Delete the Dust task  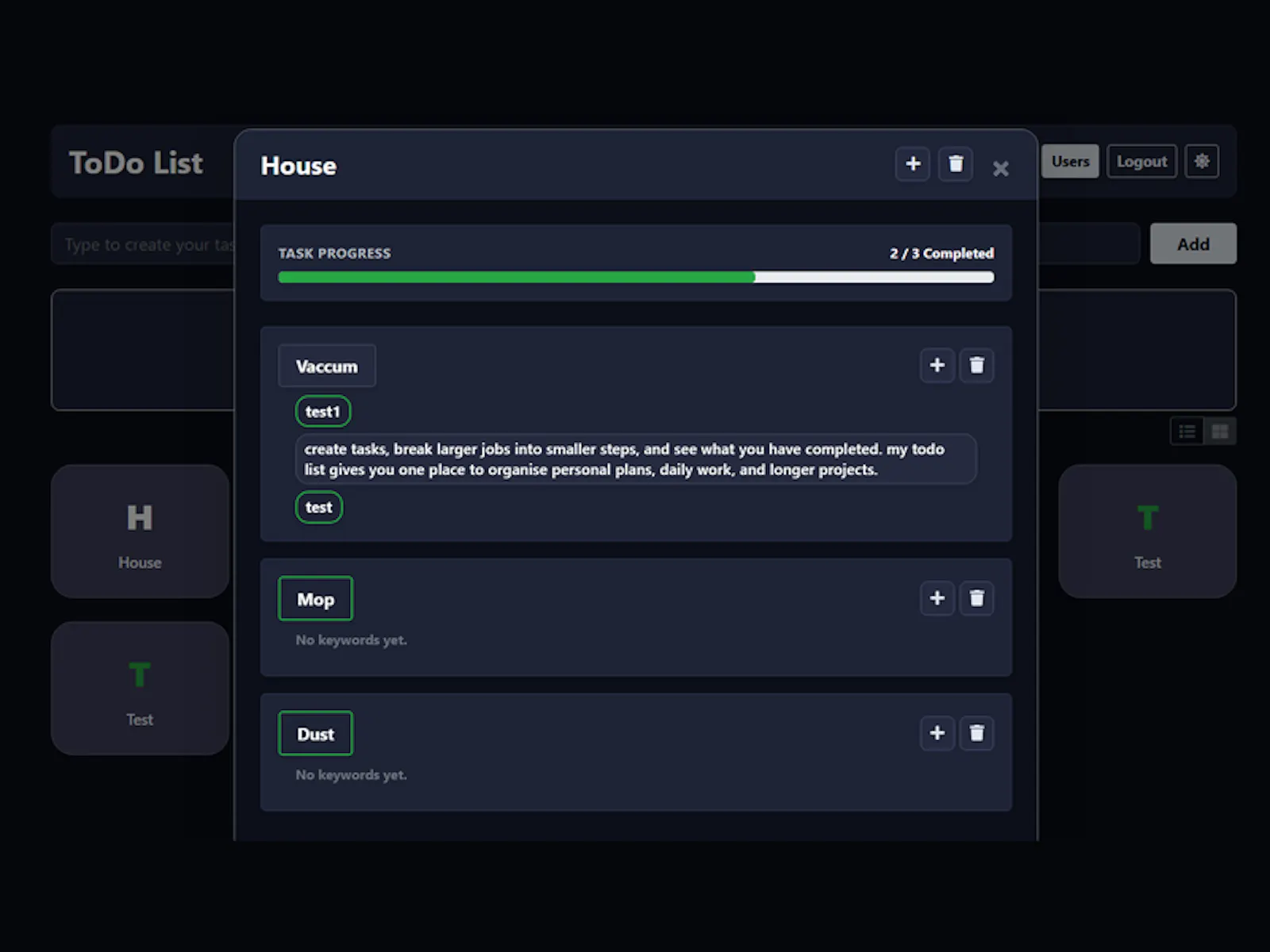tap(977, 733)
